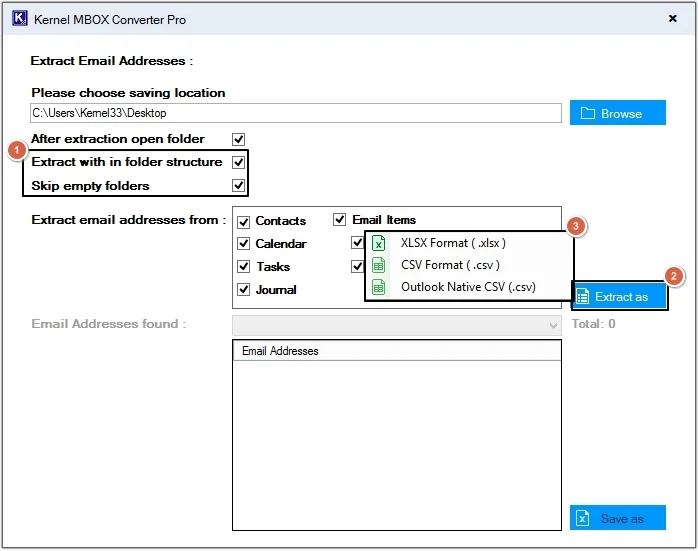Click the folder icon on Browse button

[x=588, y=113]
